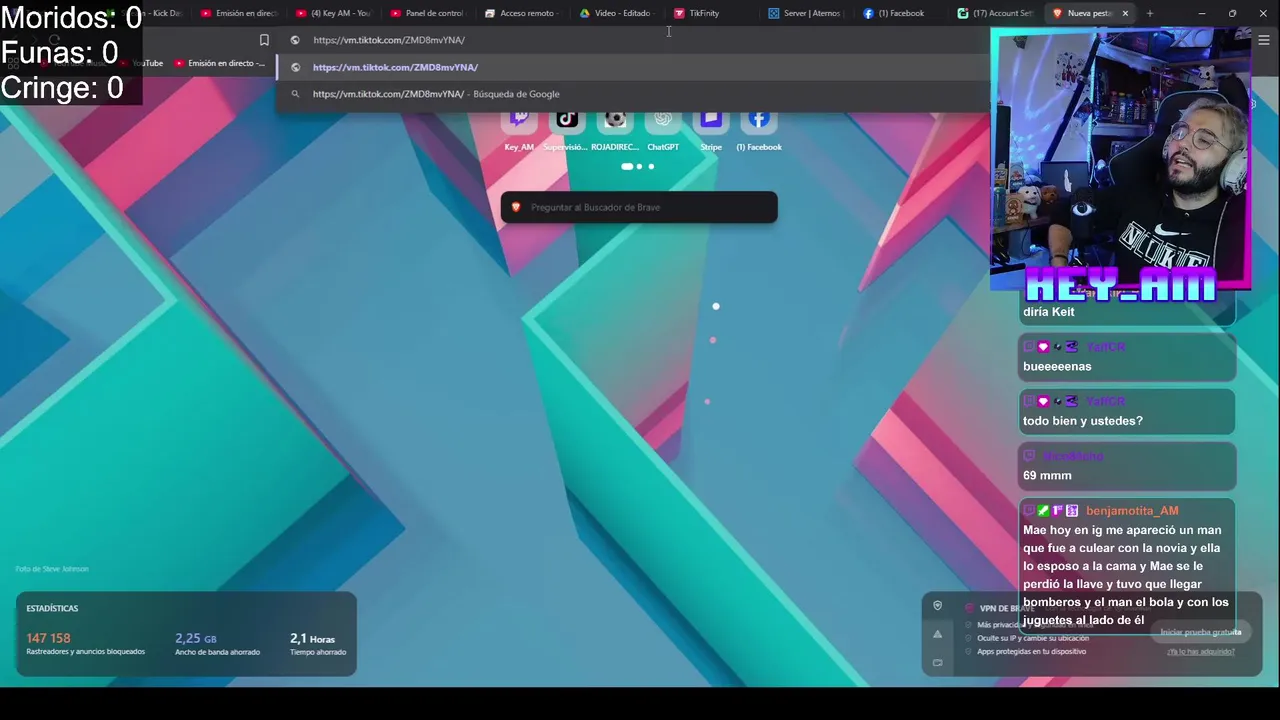This screenshot has height=720, width=1280.
Task: Minimize the Brave browser window
Action: point(1202,13)
